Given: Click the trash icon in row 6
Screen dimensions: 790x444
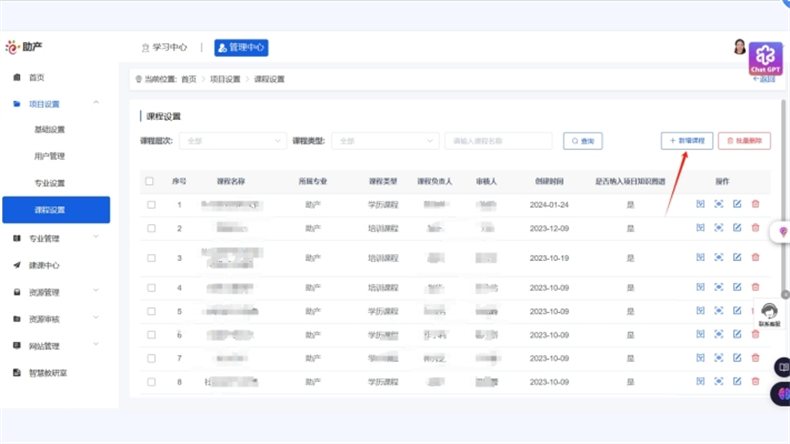Looking at the screenshot, I should pyautogui.click(x=755, y=334).
